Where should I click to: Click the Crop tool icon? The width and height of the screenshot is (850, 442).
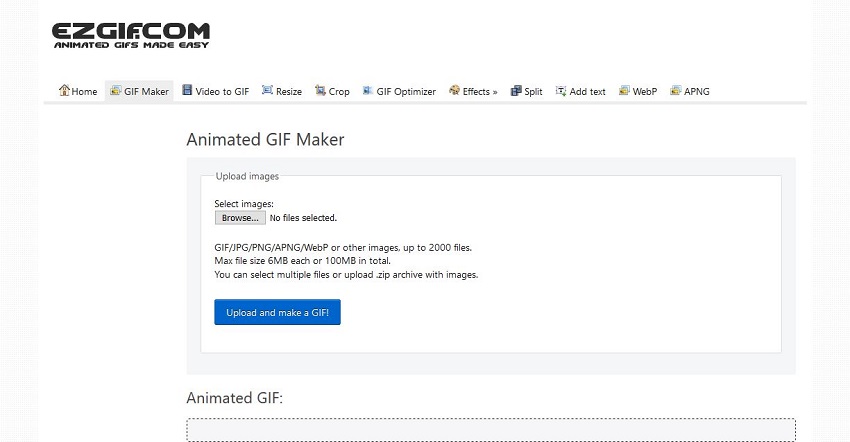pyautogui.click(x=320, y=91)
